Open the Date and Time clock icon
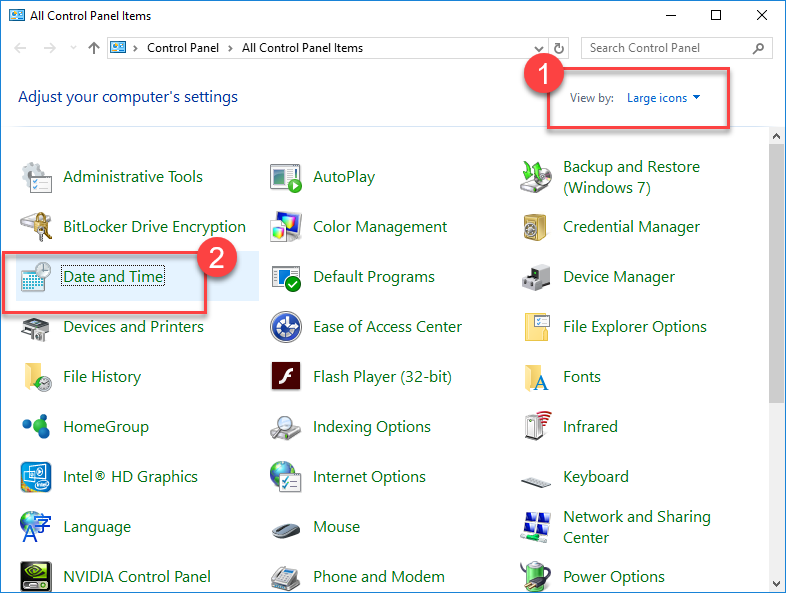Screen dimensions: 786x593 36,277
